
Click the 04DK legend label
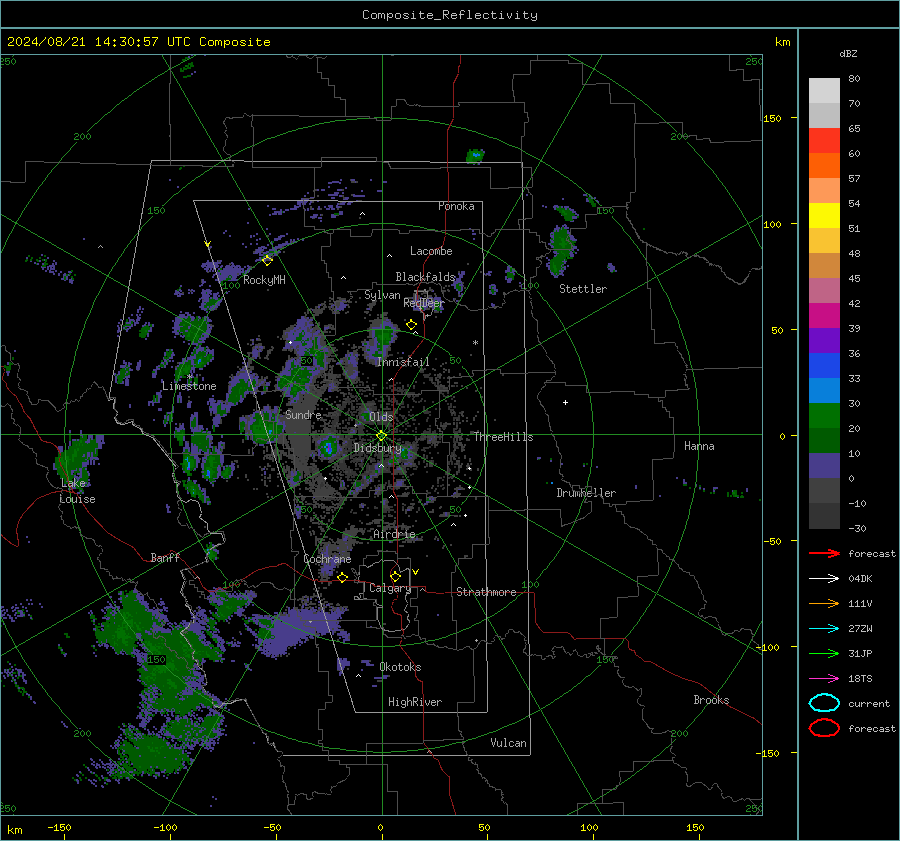tap(860, 579)
